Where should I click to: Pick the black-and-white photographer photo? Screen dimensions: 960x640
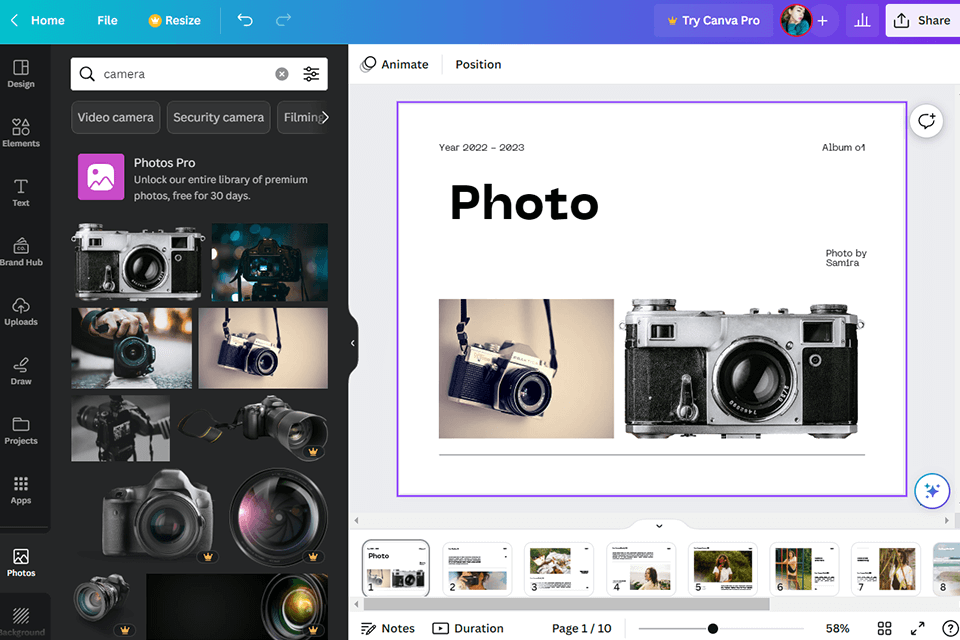(x=121, y=428)
